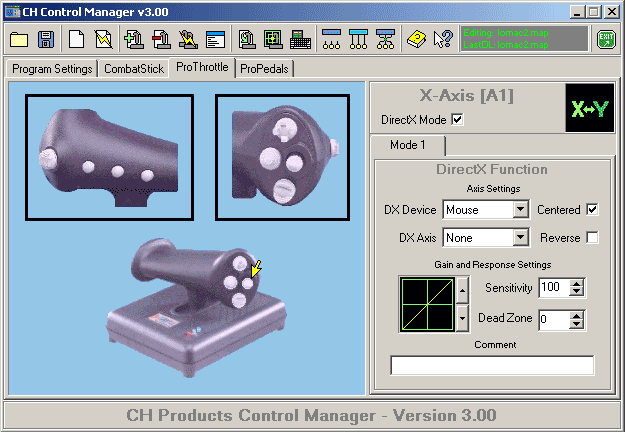
Task: Open the script editor window icon
Action: click(216, 39)
